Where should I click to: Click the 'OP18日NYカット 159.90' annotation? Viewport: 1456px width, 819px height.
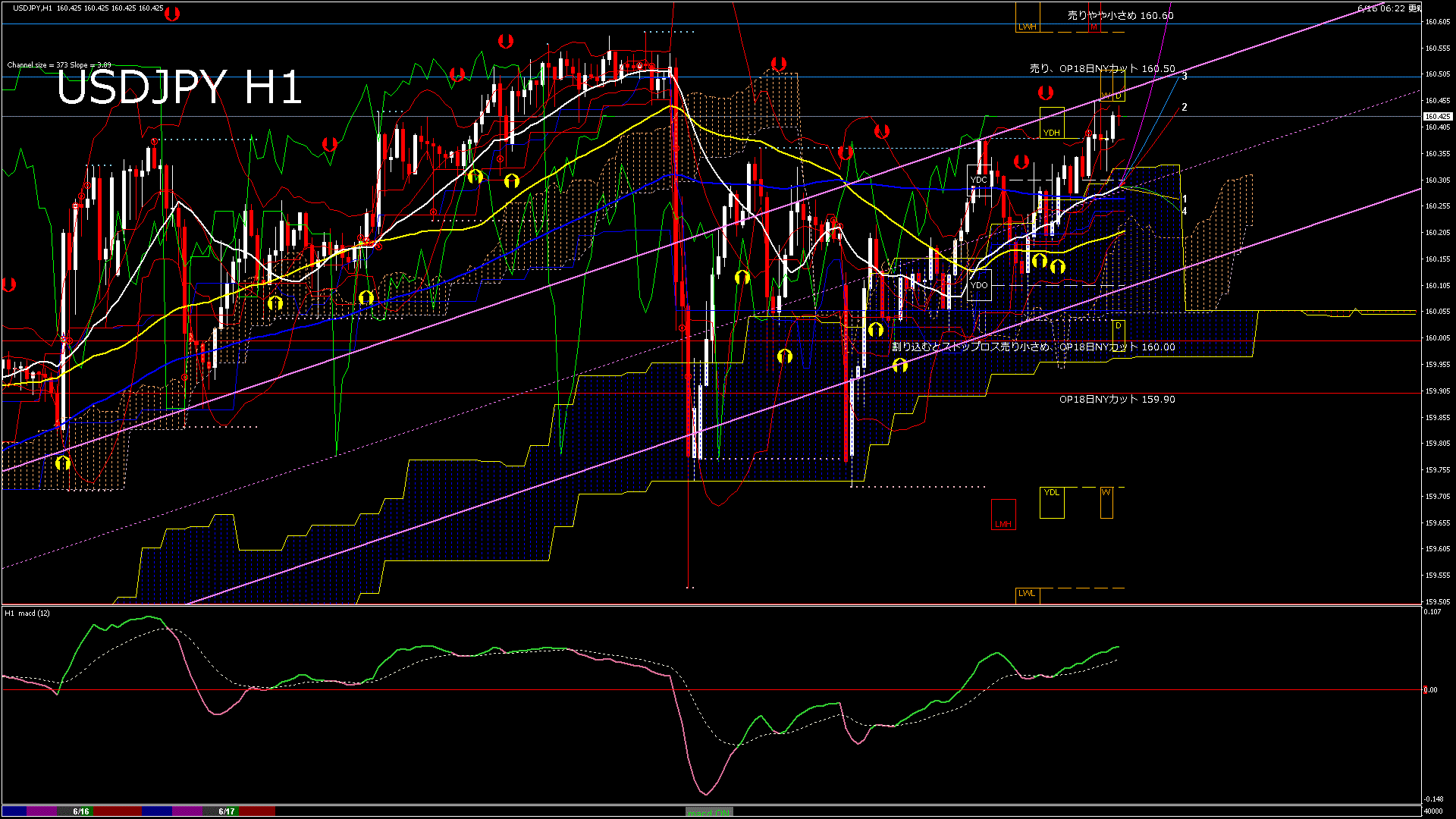1117,400
